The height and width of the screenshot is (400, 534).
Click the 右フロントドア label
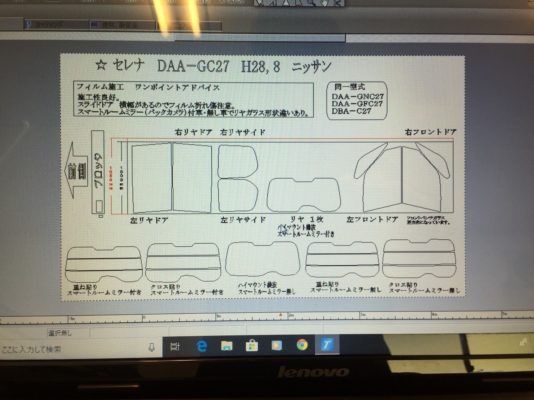click(430, 132)
